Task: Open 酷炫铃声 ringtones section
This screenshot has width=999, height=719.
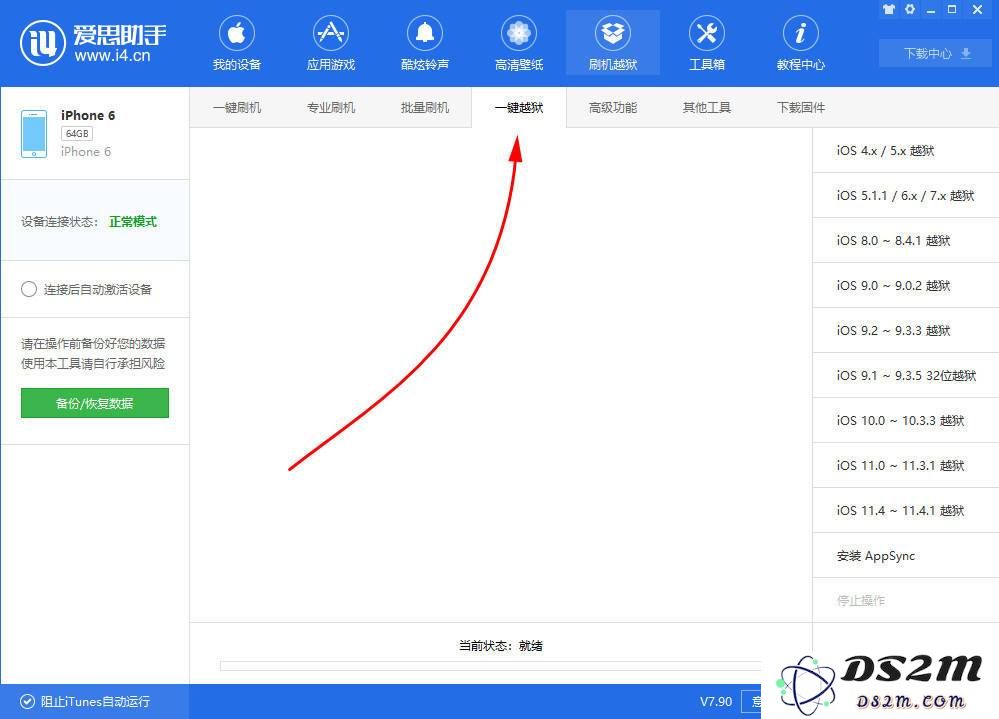Action: coord(425,43)
